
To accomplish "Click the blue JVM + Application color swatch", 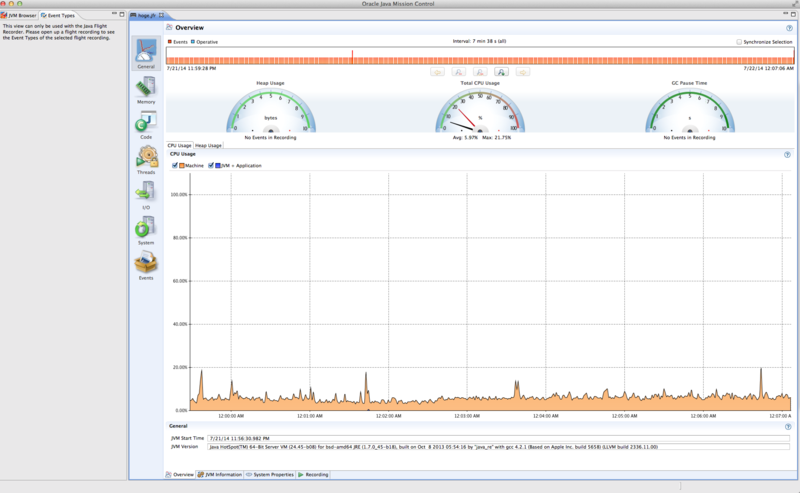I will 218,165.
